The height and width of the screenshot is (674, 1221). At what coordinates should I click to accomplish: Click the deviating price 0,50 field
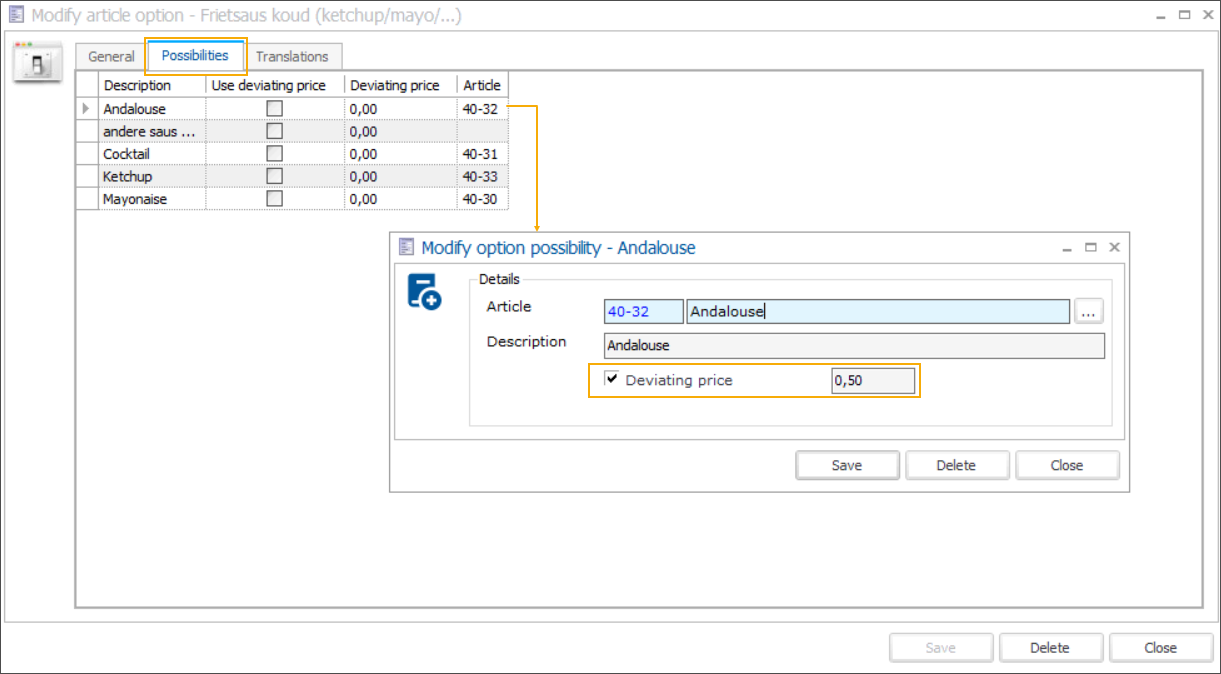point(872,381)
